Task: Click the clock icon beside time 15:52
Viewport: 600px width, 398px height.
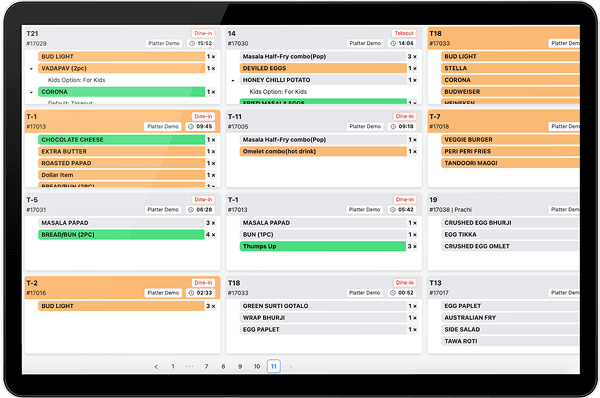Action: pyautogui.click(x=192, y=44)
